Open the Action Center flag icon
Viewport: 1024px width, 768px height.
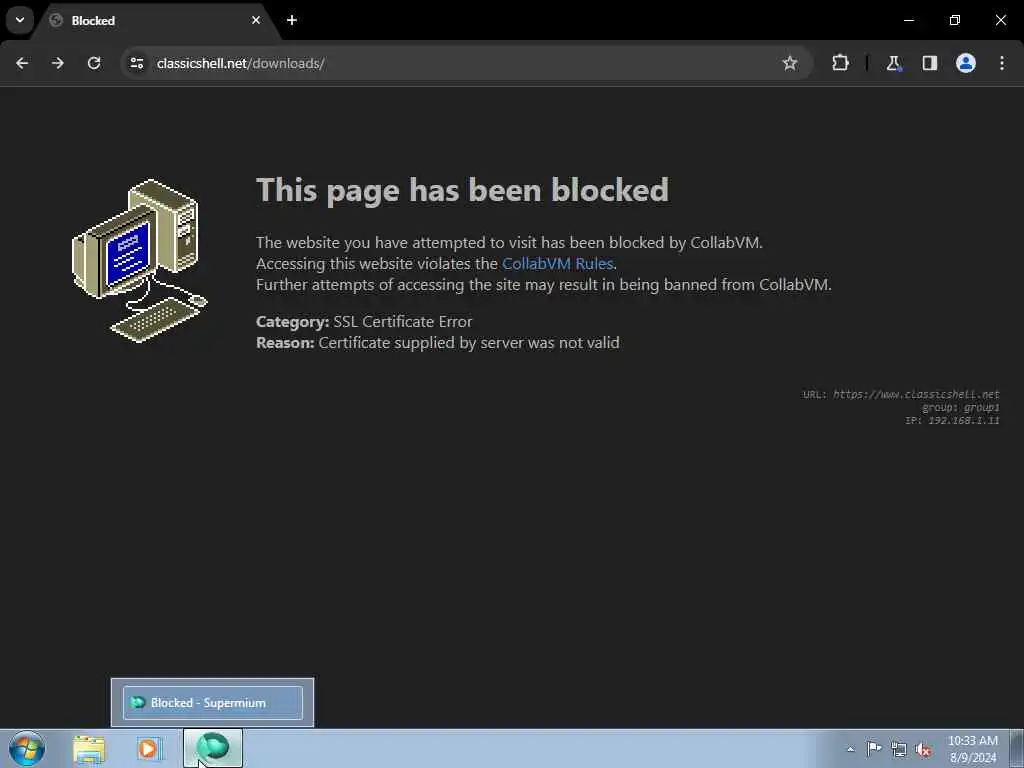(874, 748)
